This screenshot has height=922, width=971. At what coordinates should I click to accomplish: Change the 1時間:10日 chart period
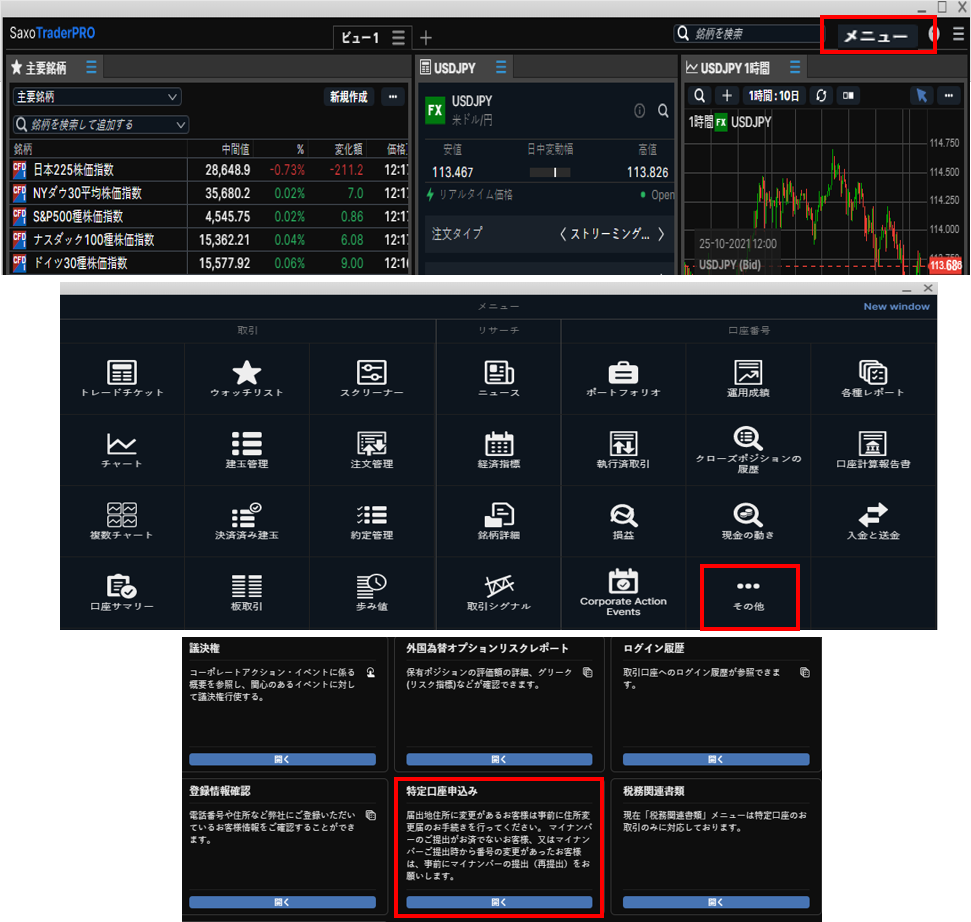pos(773,95)
